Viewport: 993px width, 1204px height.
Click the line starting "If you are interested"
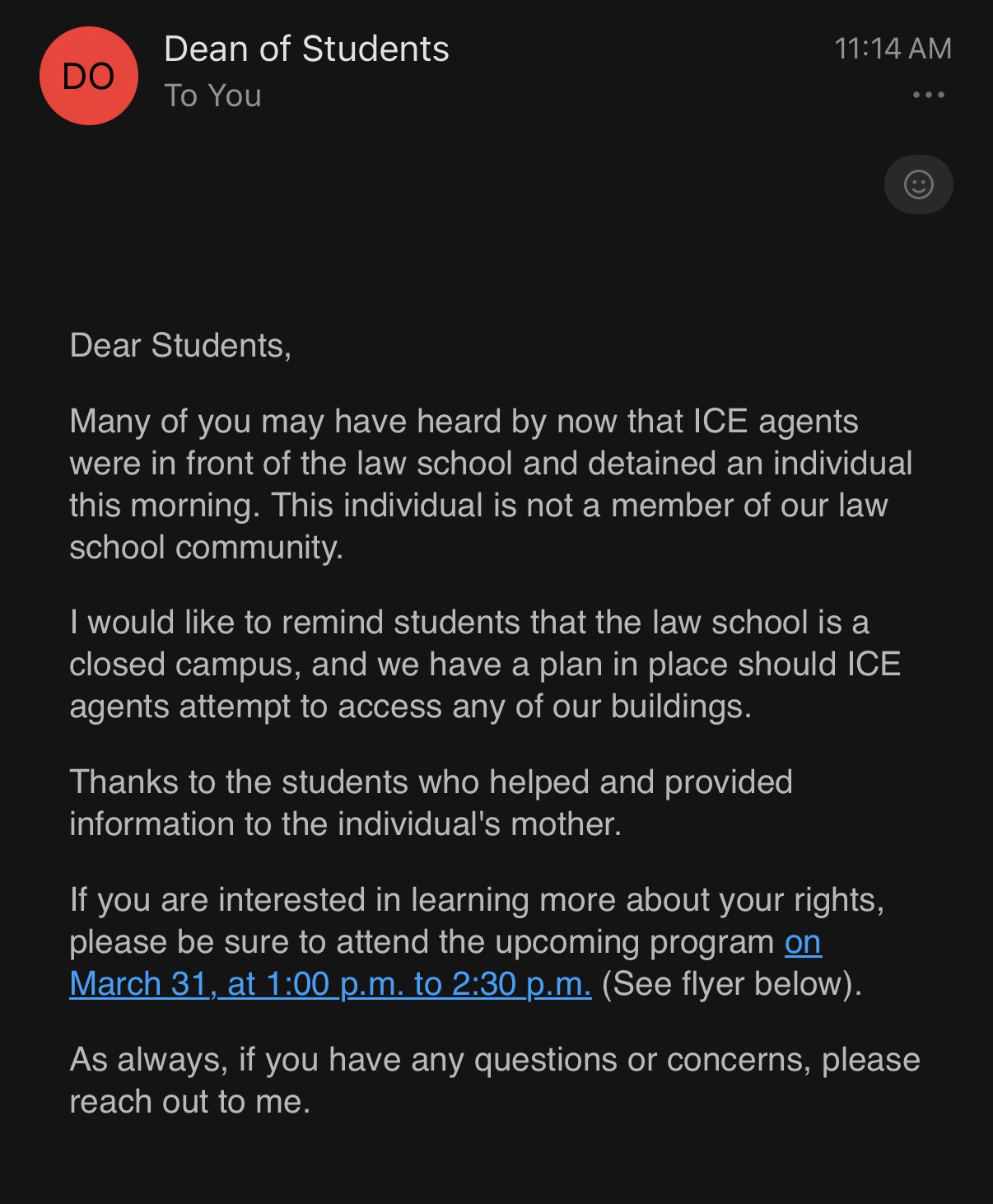[477, 900]
